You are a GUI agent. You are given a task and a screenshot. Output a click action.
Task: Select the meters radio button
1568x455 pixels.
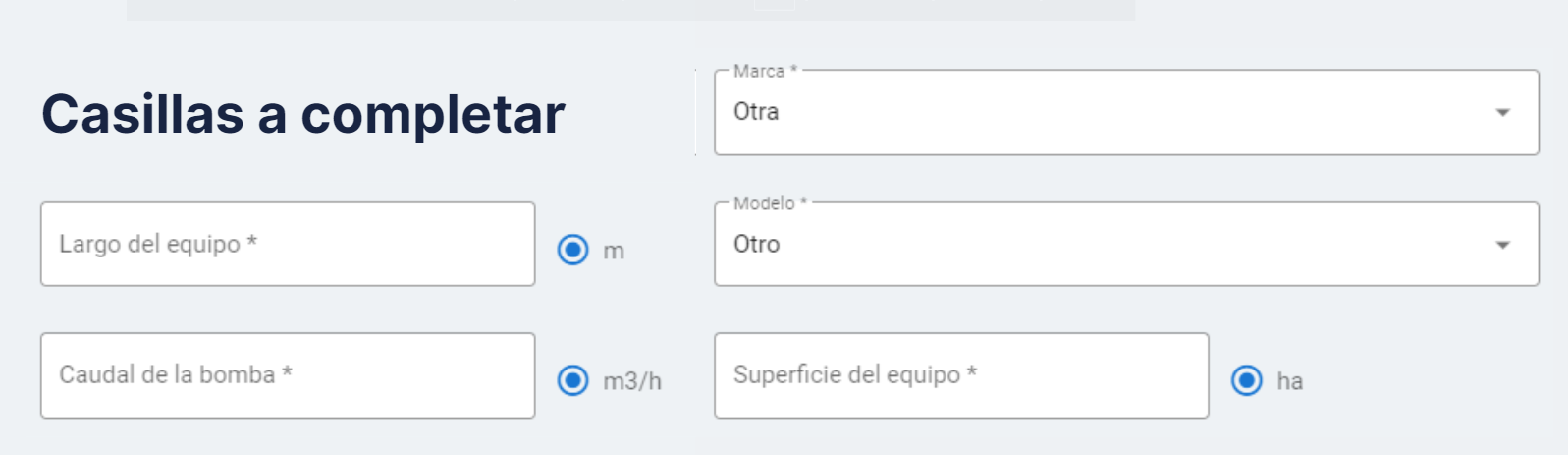573,250
